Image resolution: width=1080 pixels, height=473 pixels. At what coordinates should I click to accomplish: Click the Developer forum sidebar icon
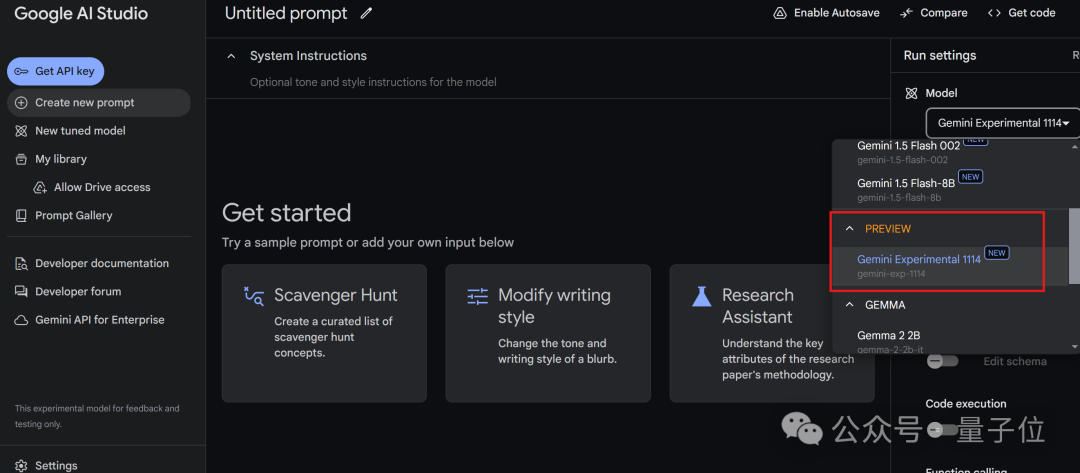click(21, 292)
